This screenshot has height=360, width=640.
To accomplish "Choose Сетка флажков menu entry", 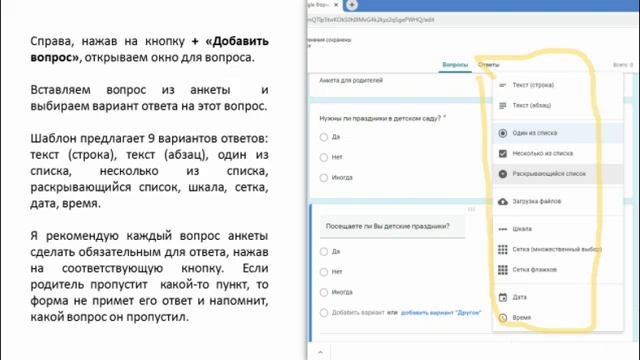I will click(558, 270).
